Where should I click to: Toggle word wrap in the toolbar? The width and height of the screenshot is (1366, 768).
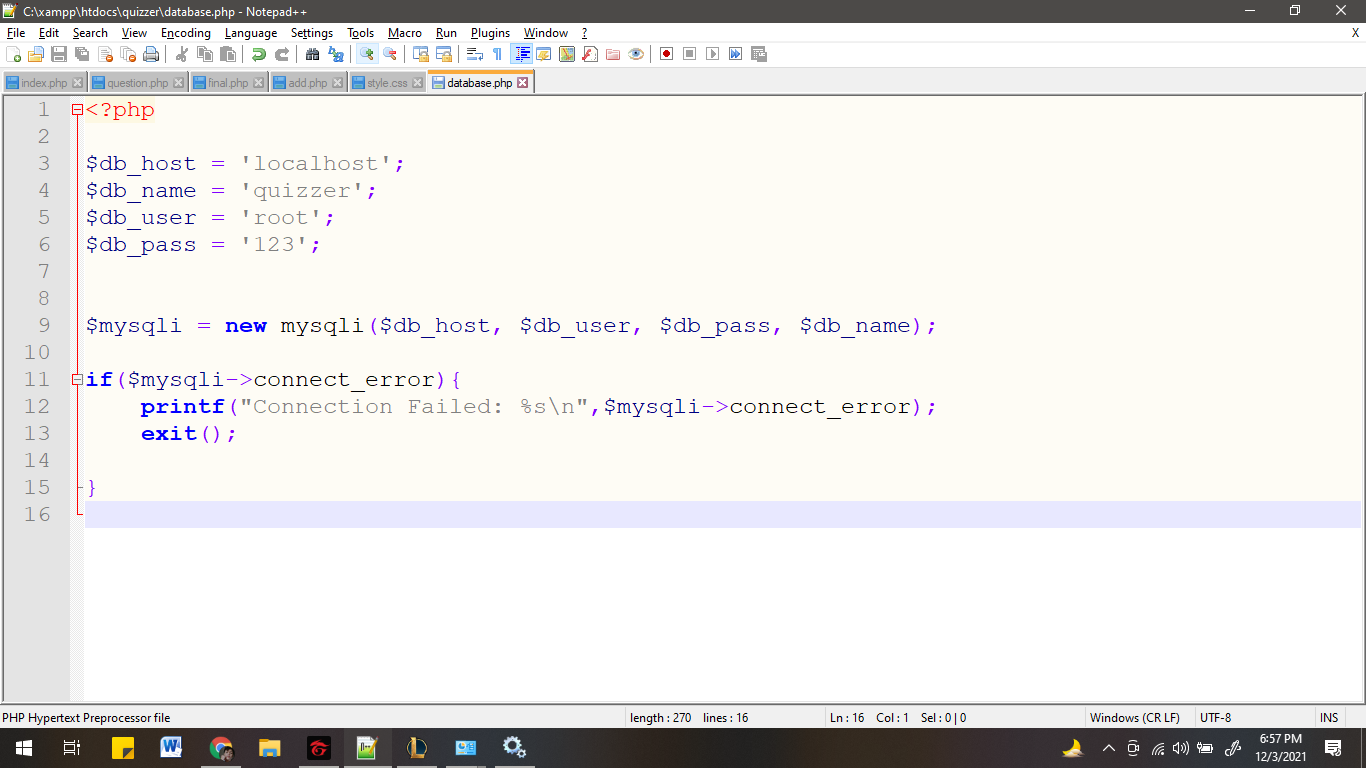475,54
